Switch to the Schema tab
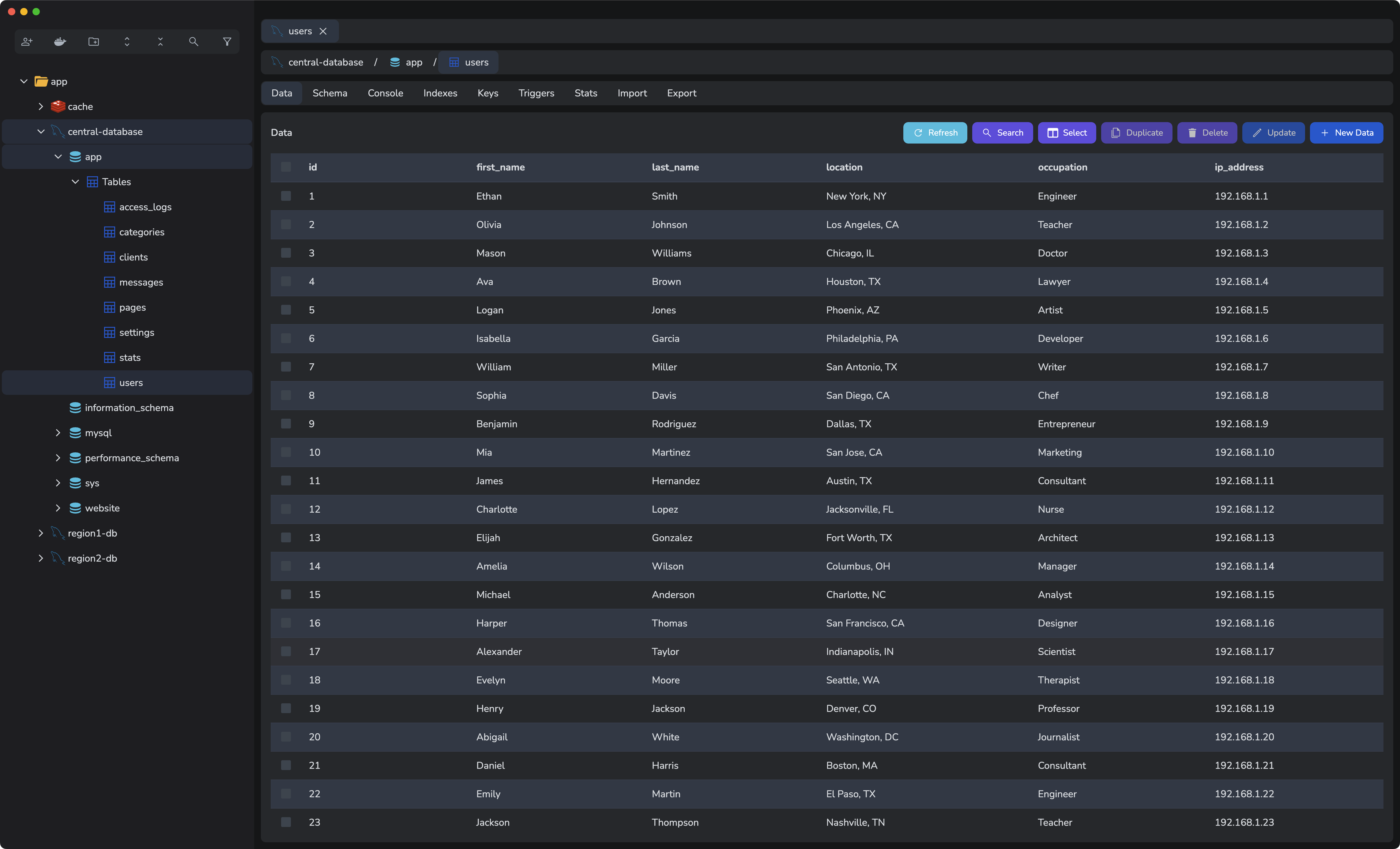1400x849 pixels. point(329,93)
